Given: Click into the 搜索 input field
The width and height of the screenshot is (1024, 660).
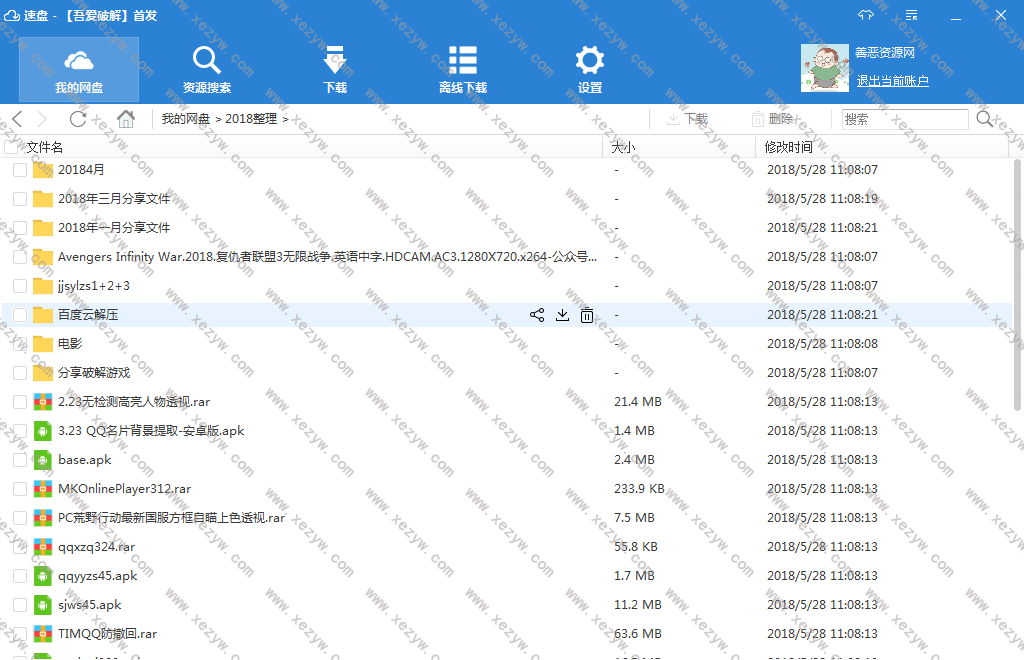Looking at the screenshot, I should tap(904, 119).
